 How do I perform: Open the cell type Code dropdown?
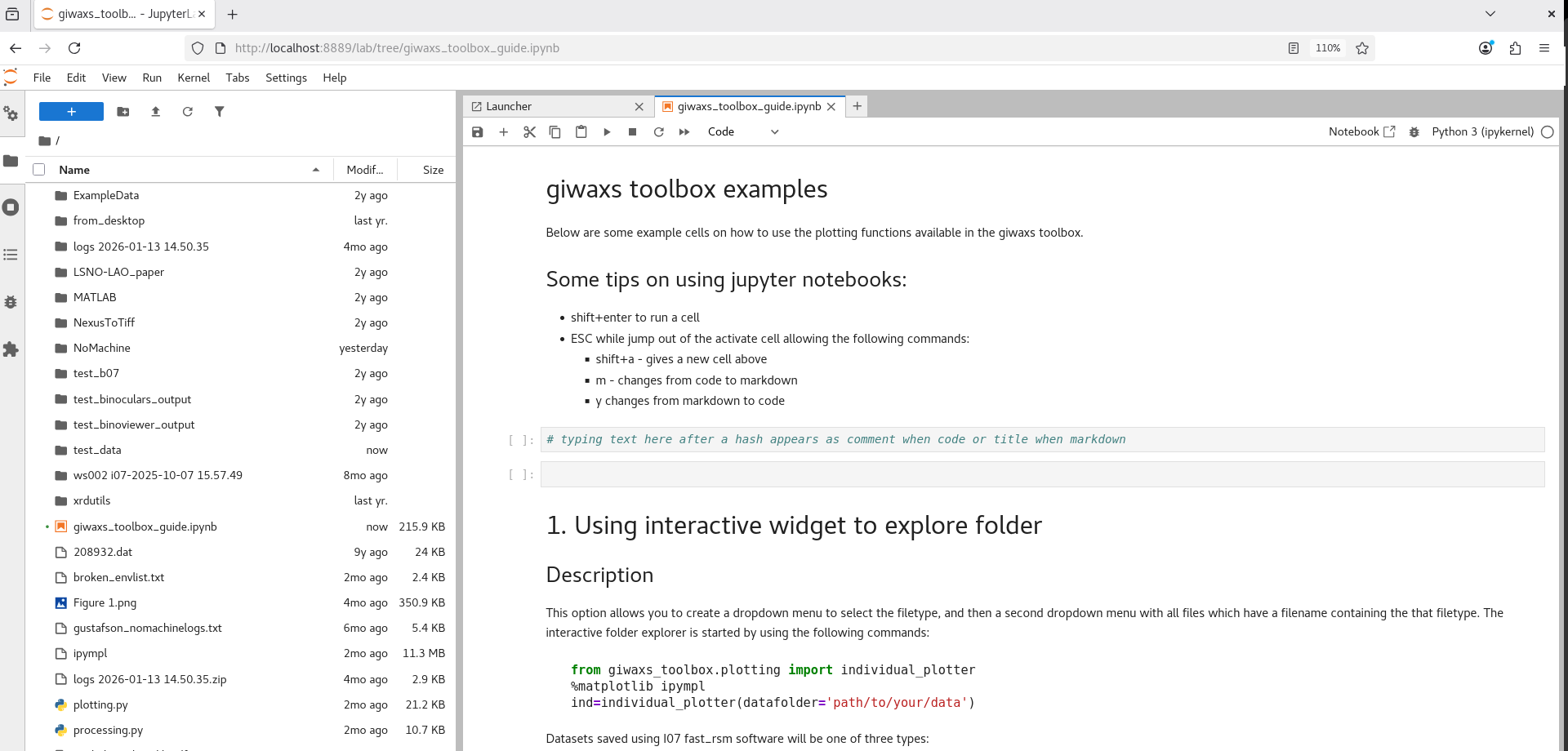click(743, 132)
